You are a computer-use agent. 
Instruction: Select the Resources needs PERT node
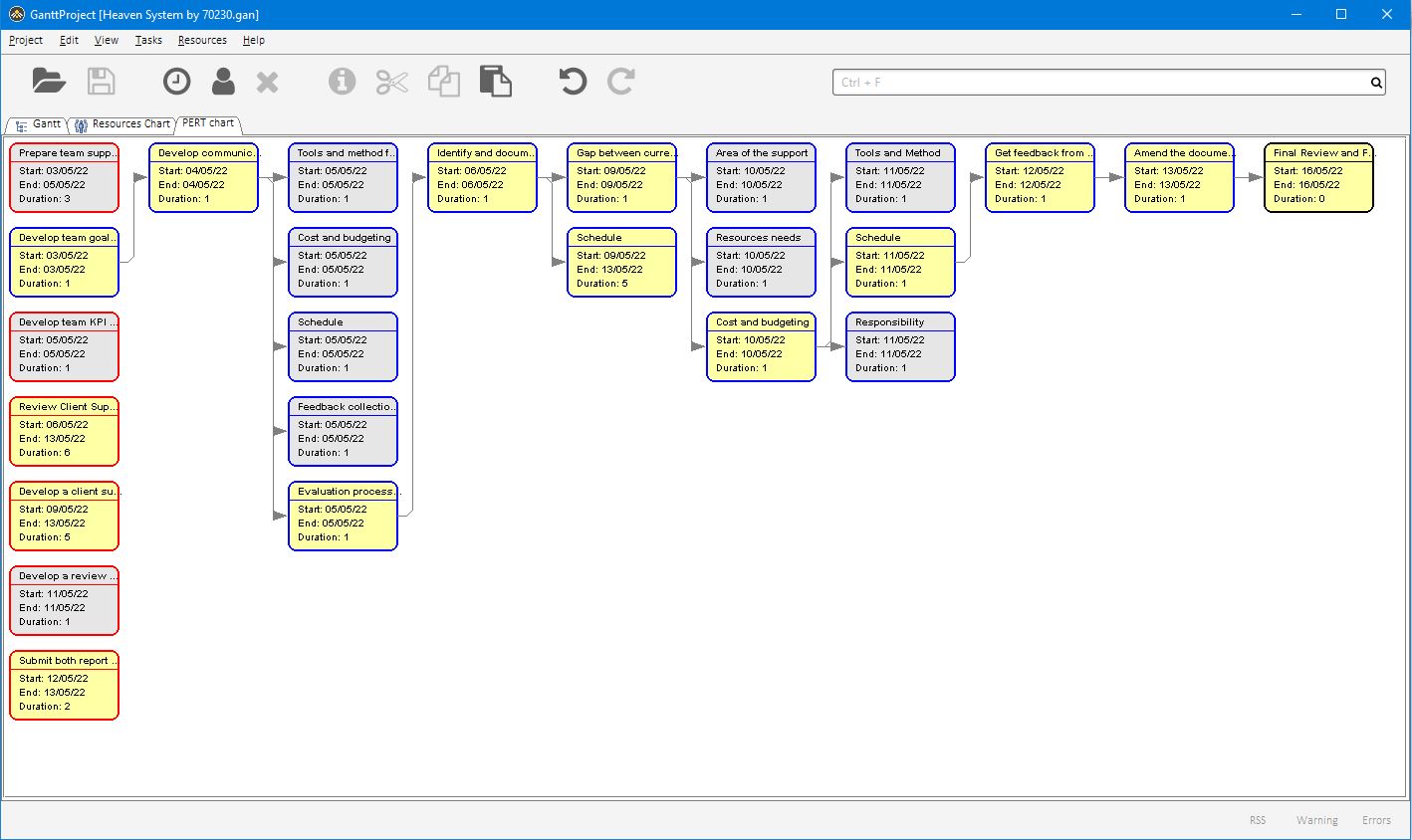tap(761, 262)
